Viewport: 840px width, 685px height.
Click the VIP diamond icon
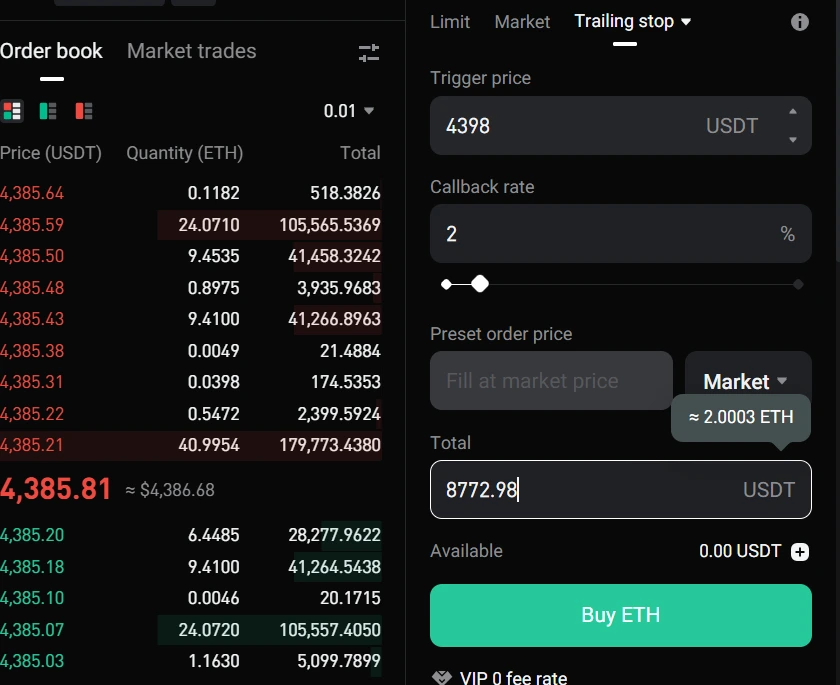(442, 677)
